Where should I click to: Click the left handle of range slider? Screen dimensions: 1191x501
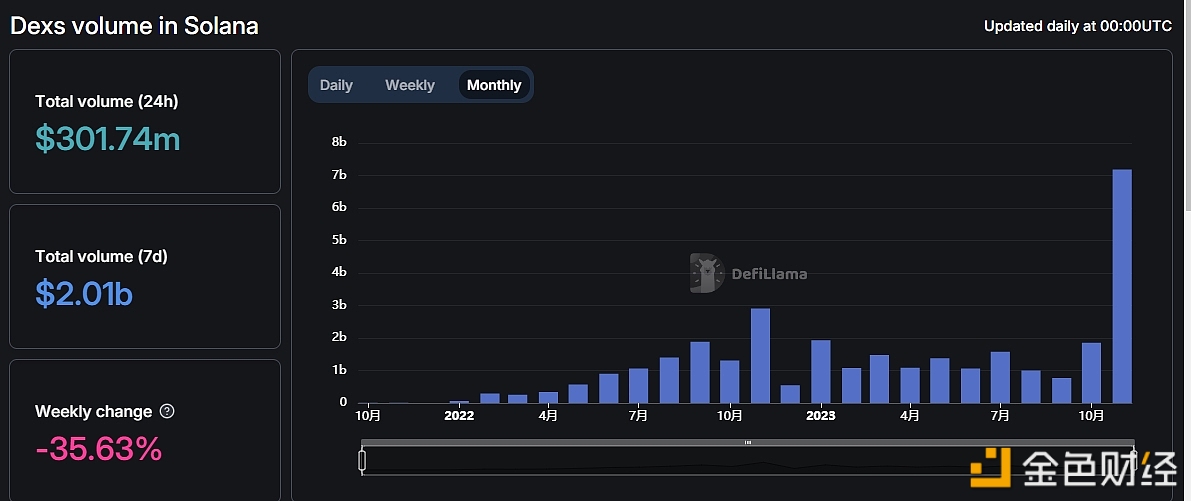click(x=362, y=461)
